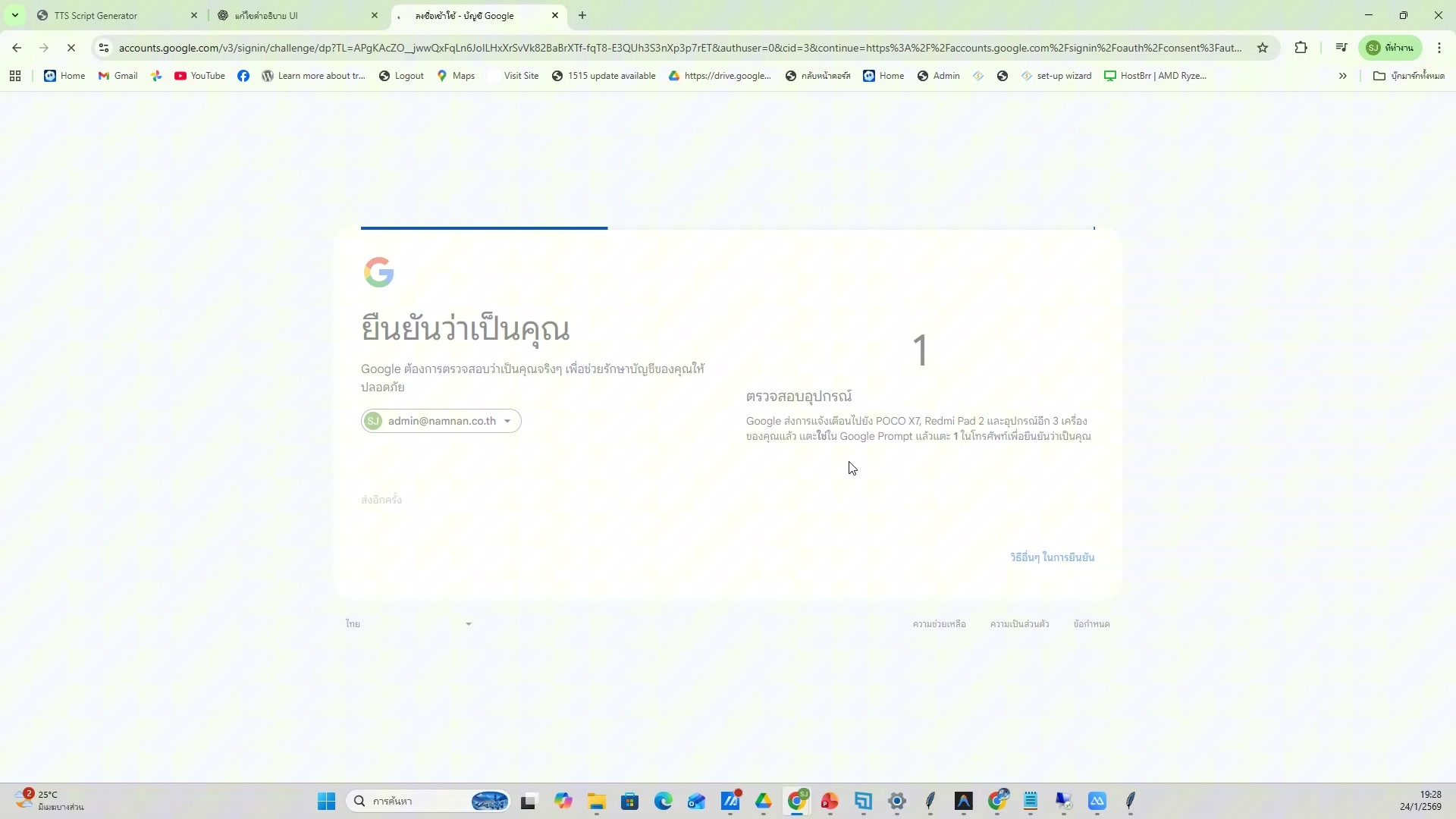The image size is (1456, 819).
Task: Click the ส่งอีกครั้ง resend link
Action: 381,499
